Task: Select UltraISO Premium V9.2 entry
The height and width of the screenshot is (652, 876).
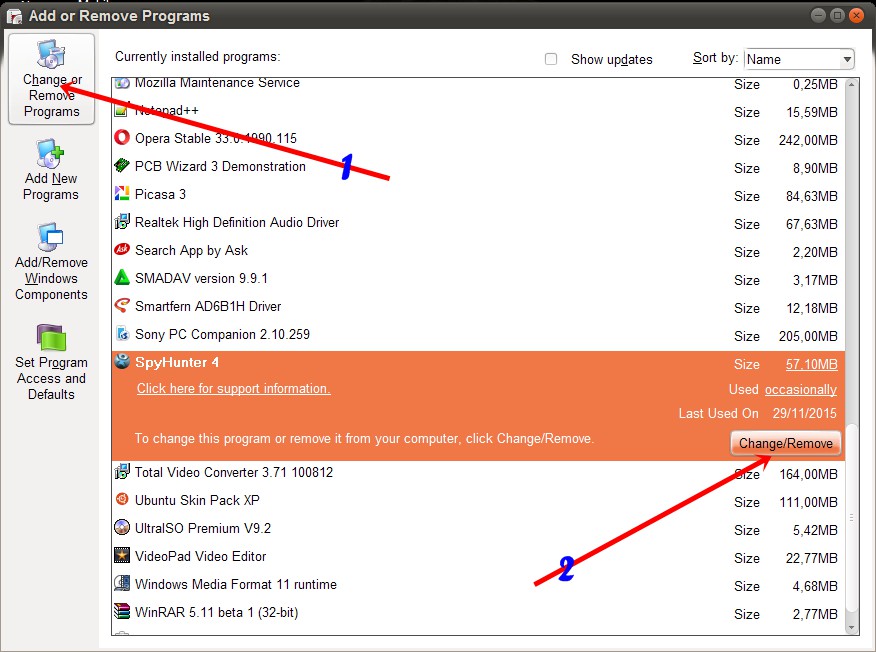Action: 478,529
